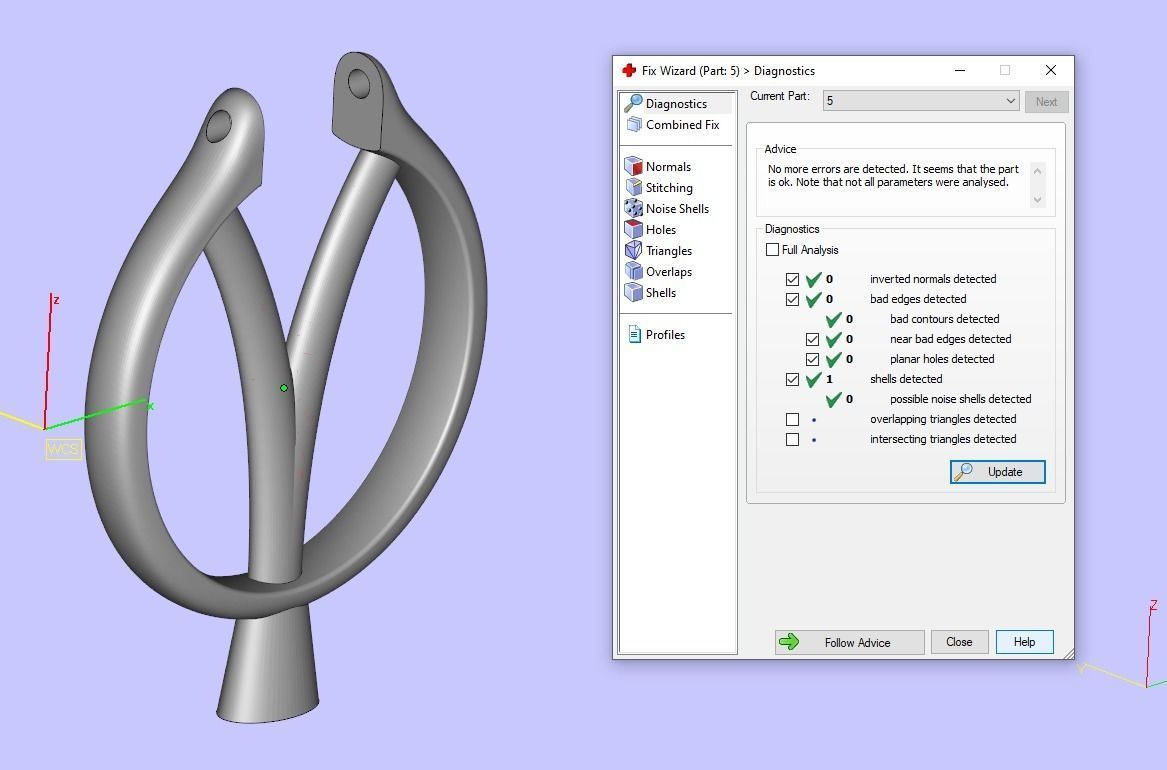Click the Advice message text
This screenshot has height=770, width=1167.
[893, 176]
